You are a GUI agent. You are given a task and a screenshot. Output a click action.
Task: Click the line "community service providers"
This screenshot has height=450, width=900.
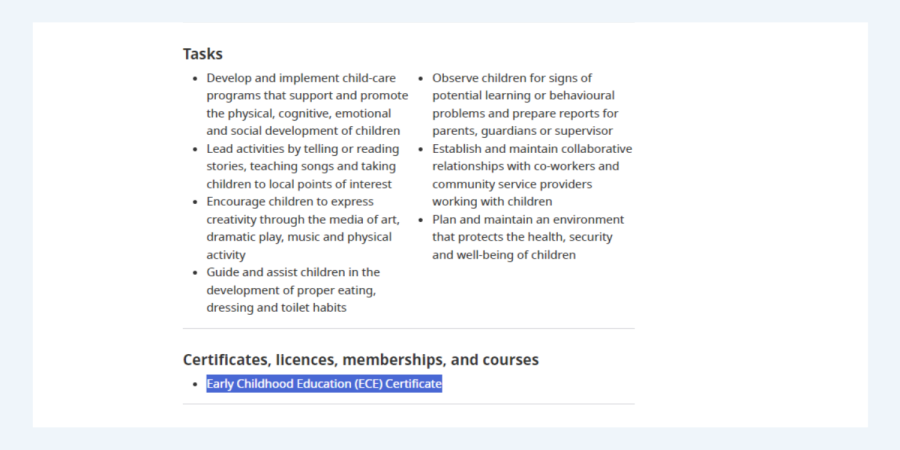click(x=512, y=184)
